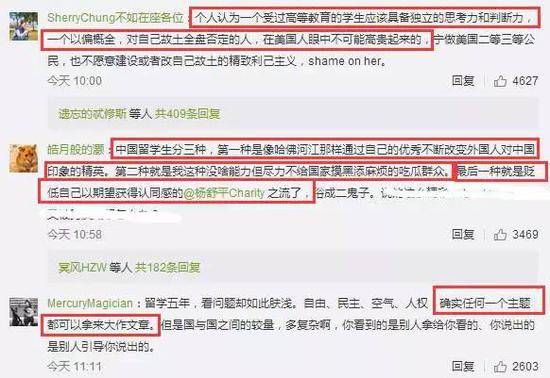The width and height of the screenshot is (550, 378).
Task: Open the username link SherryChung不如在座各位
Action: 115,18
